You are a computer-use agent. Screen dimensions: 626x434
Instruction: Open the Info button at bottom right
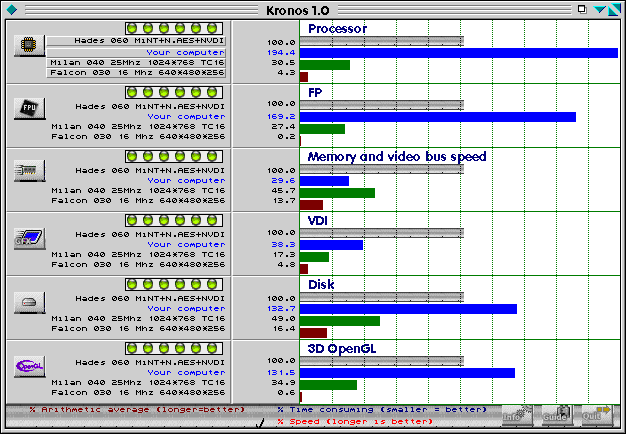click(x=516, y=414)
